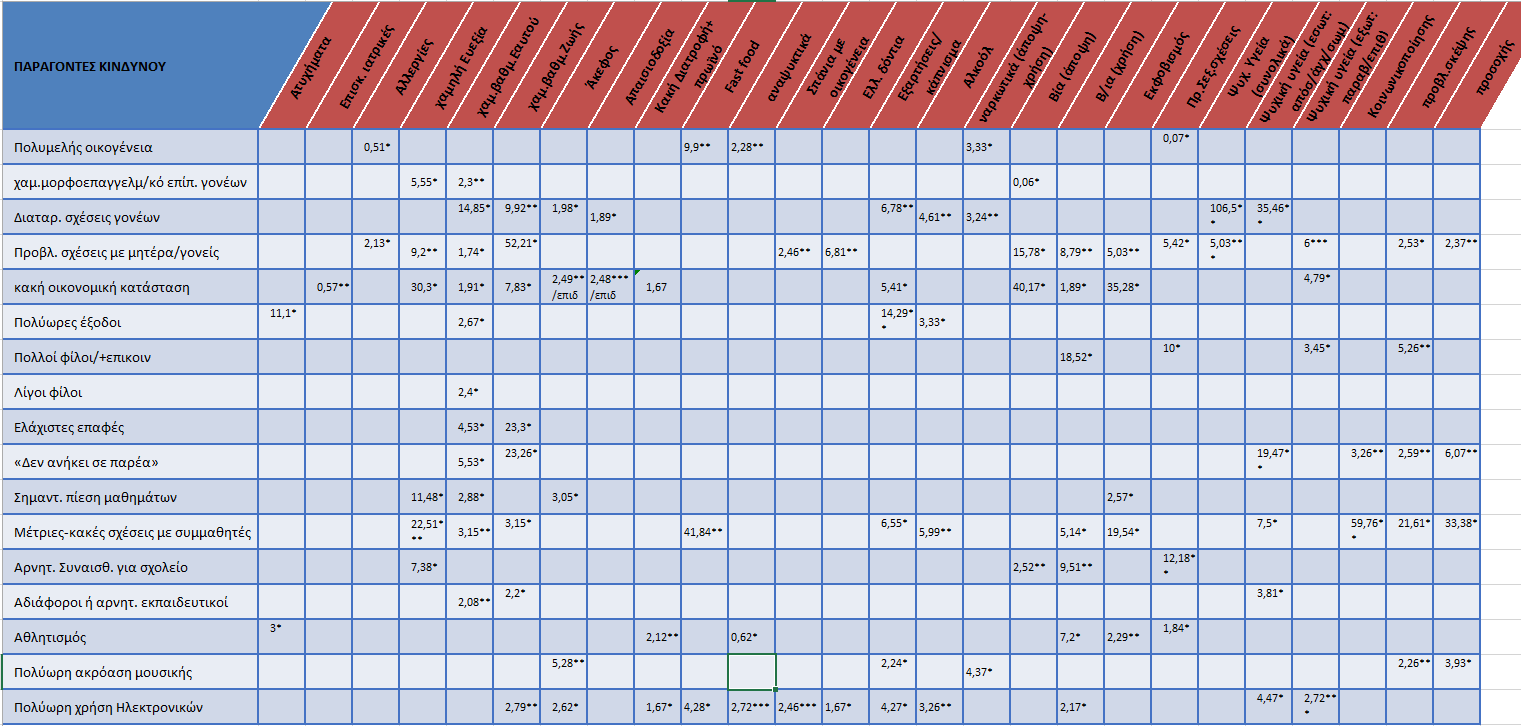Select the Αρνητ. Συναισθ. για σχολείο label
The image size is (1521, 726).
click(130, 567)
